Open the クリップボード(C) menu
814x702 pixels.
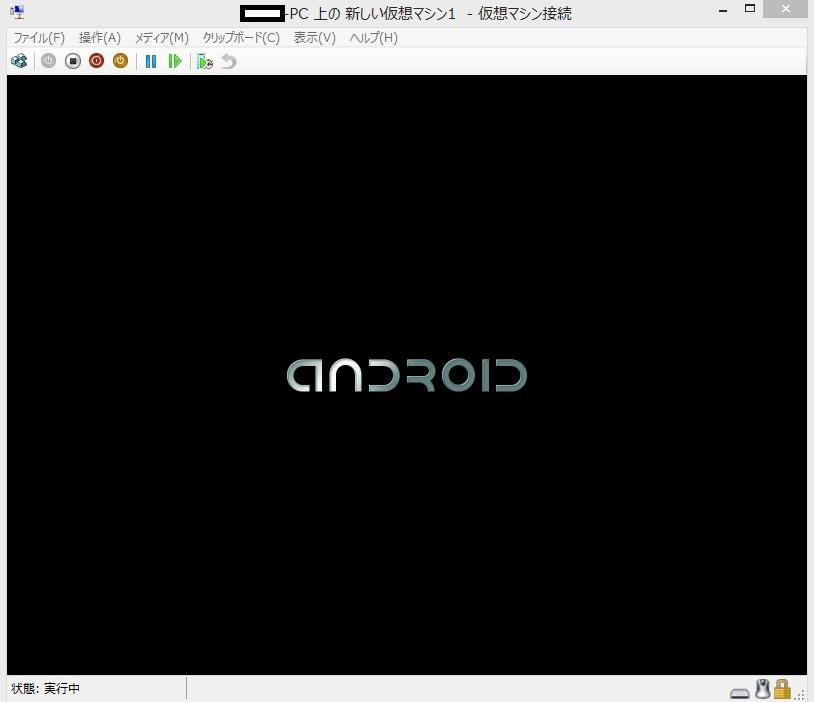[x=241, y=38]
